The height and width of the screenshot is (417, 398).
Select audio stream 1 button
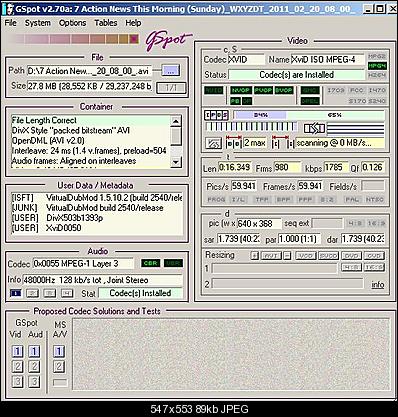pos(16,293)
